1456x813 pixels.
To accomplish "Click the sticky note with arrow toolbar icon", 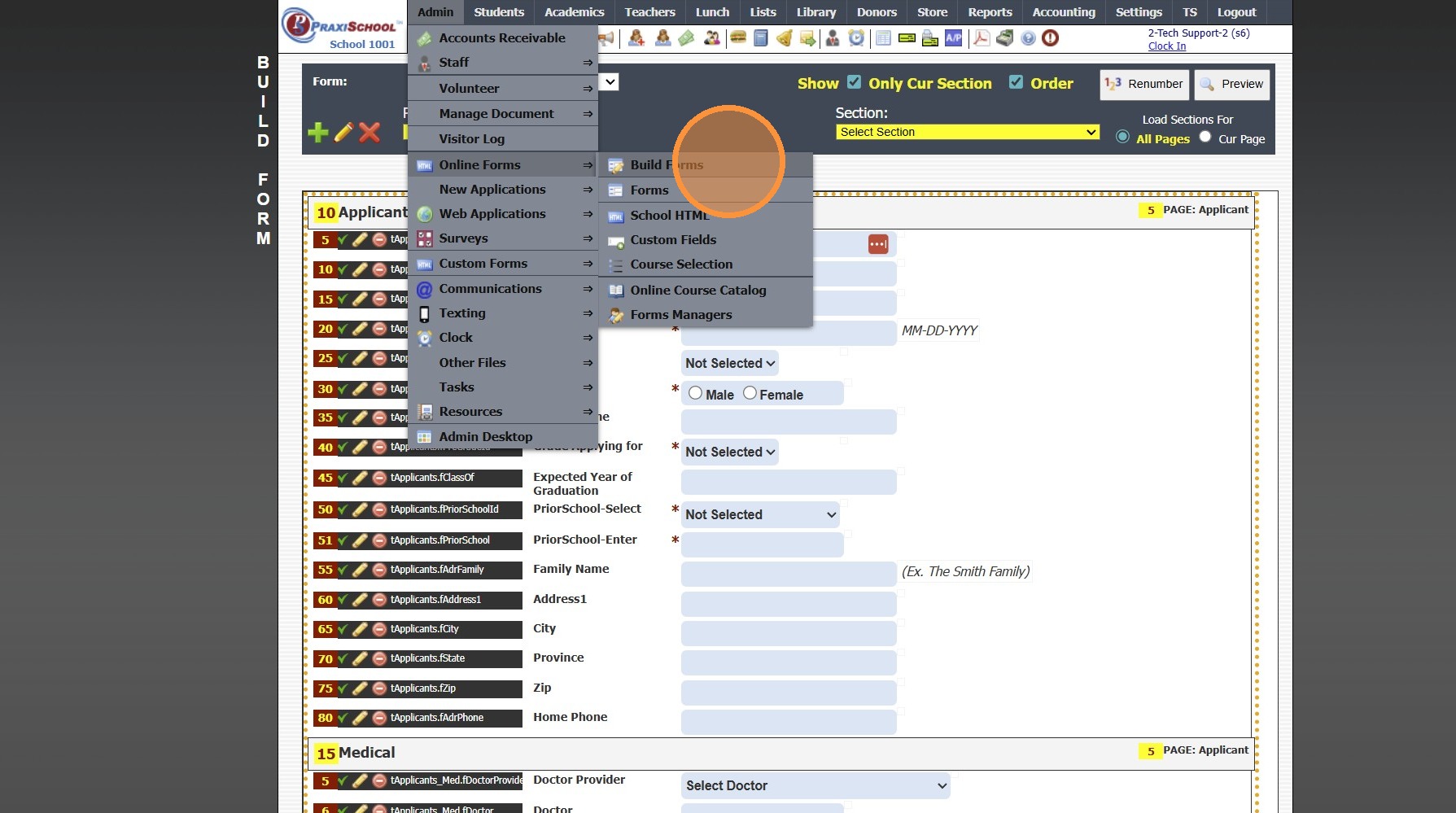I will pyautogui.click(x=807, y=37).
